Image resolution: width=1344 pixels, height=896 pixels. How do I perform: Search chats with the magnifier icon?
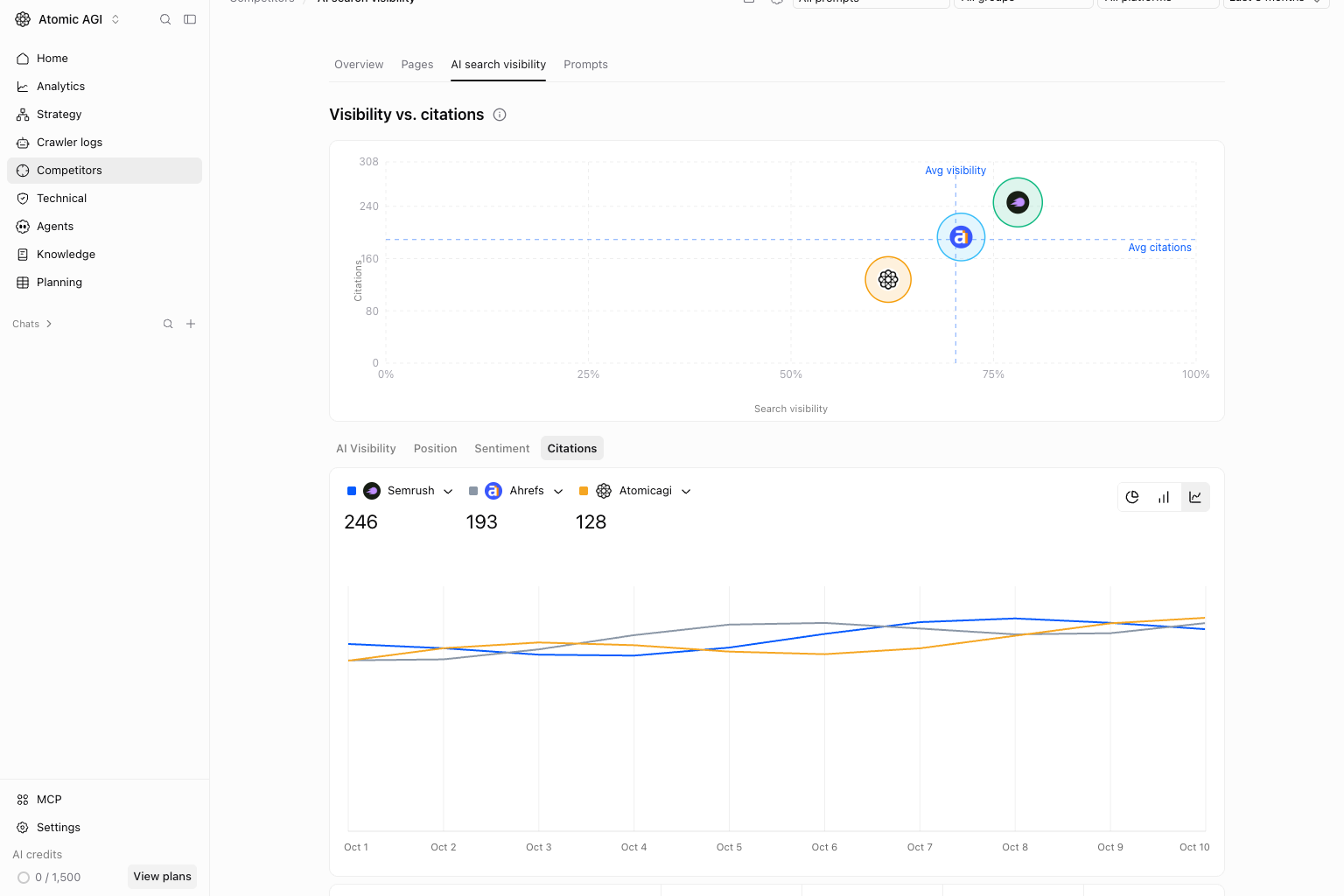168,324
